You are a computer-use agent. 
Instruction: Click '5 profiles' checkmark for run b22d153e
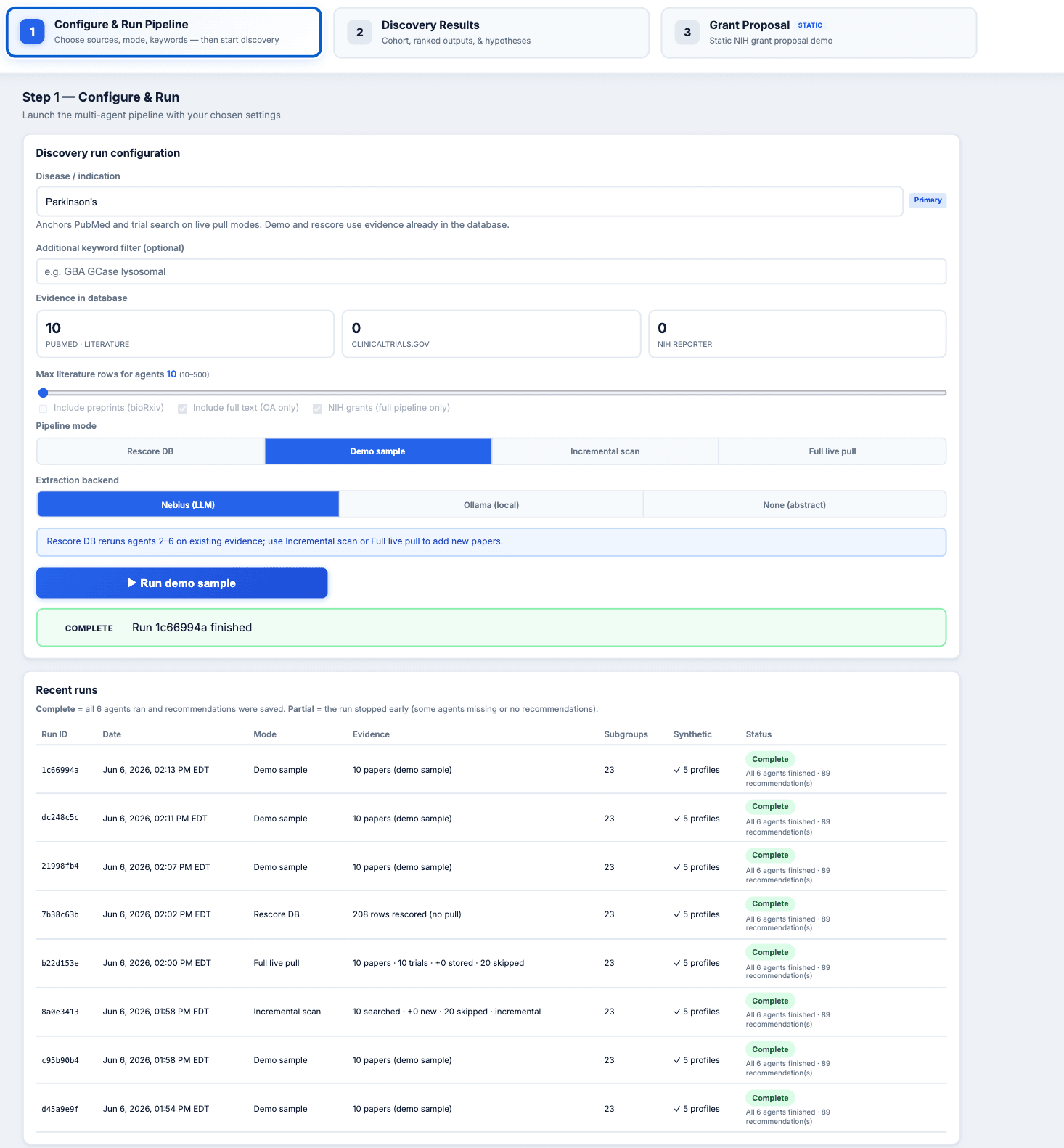(x=697, y=963)
